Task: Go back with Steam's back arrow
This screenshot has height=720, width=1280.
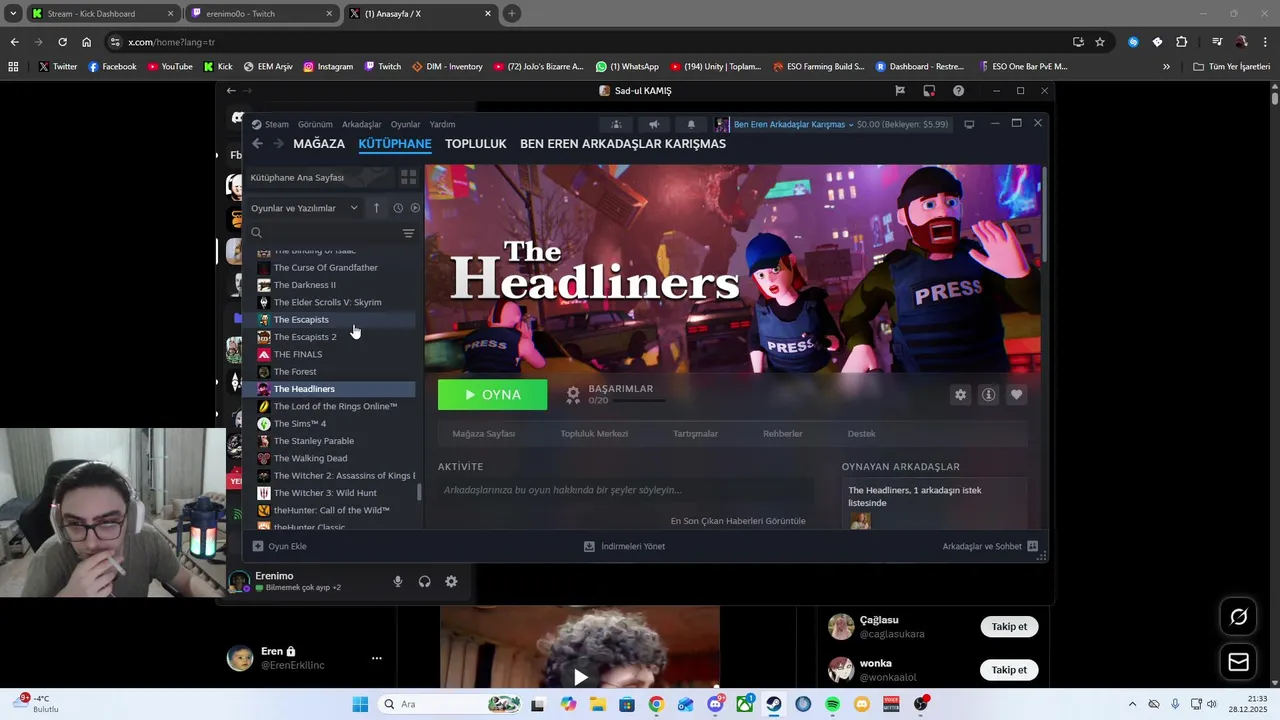Action: pos(257,144)
